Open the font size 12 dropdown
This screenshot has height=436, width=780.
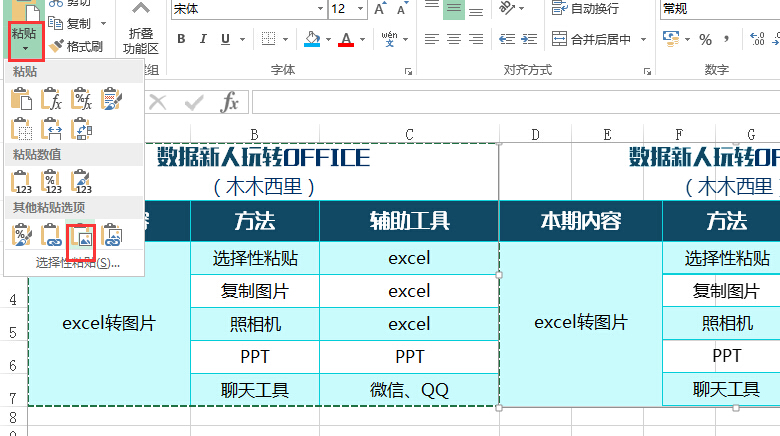(x=360, y=9)
